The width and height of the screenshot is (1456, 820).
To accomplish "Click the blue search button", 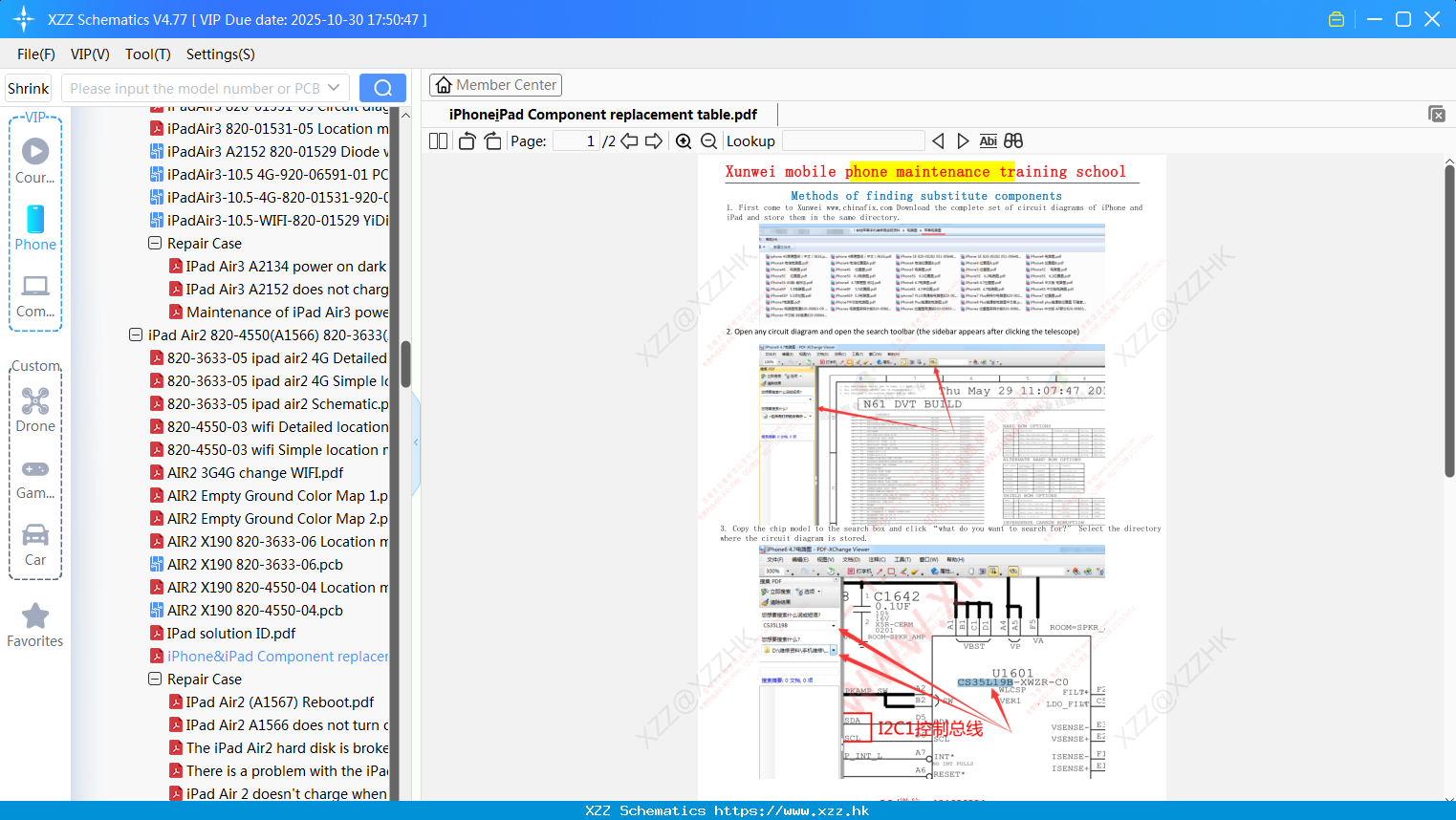I will [382, 88].
